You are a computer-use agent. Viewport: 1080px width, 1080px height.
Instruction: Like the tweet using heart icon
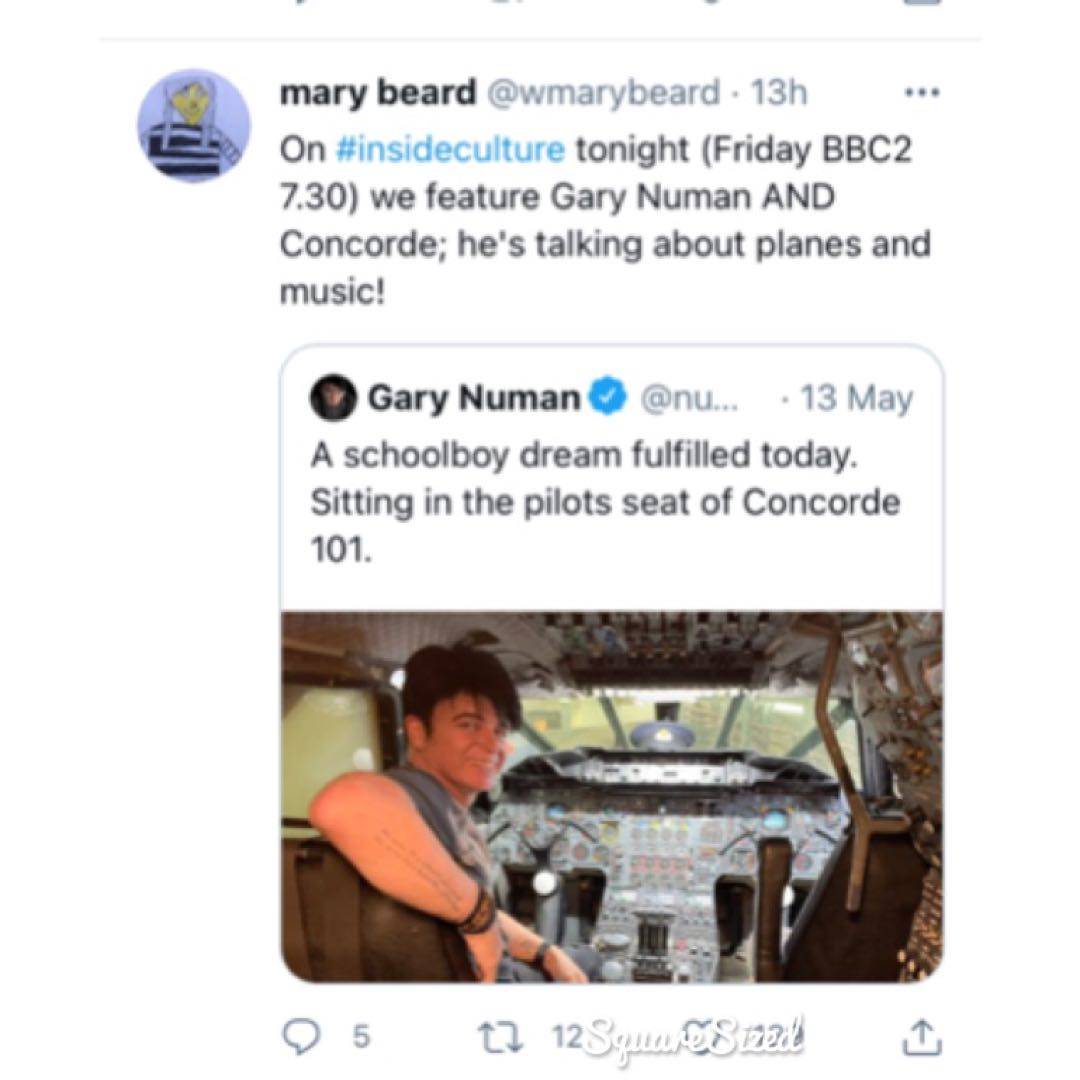click(x=700, y=1037)
